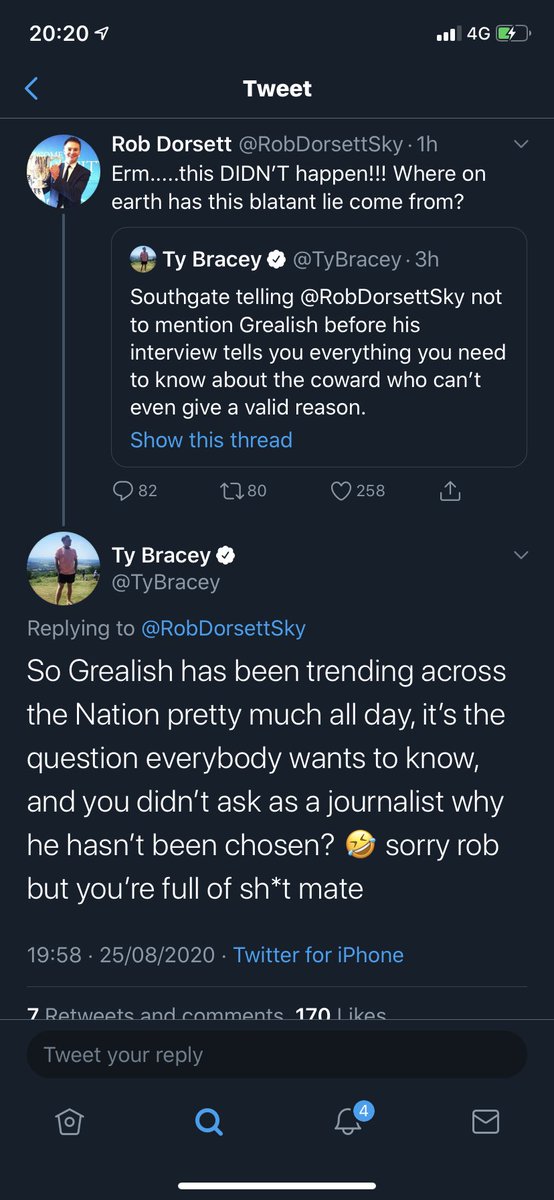Open the Home tab
The width and height of the screenshot is (554, 1200).
point(68,1122)
